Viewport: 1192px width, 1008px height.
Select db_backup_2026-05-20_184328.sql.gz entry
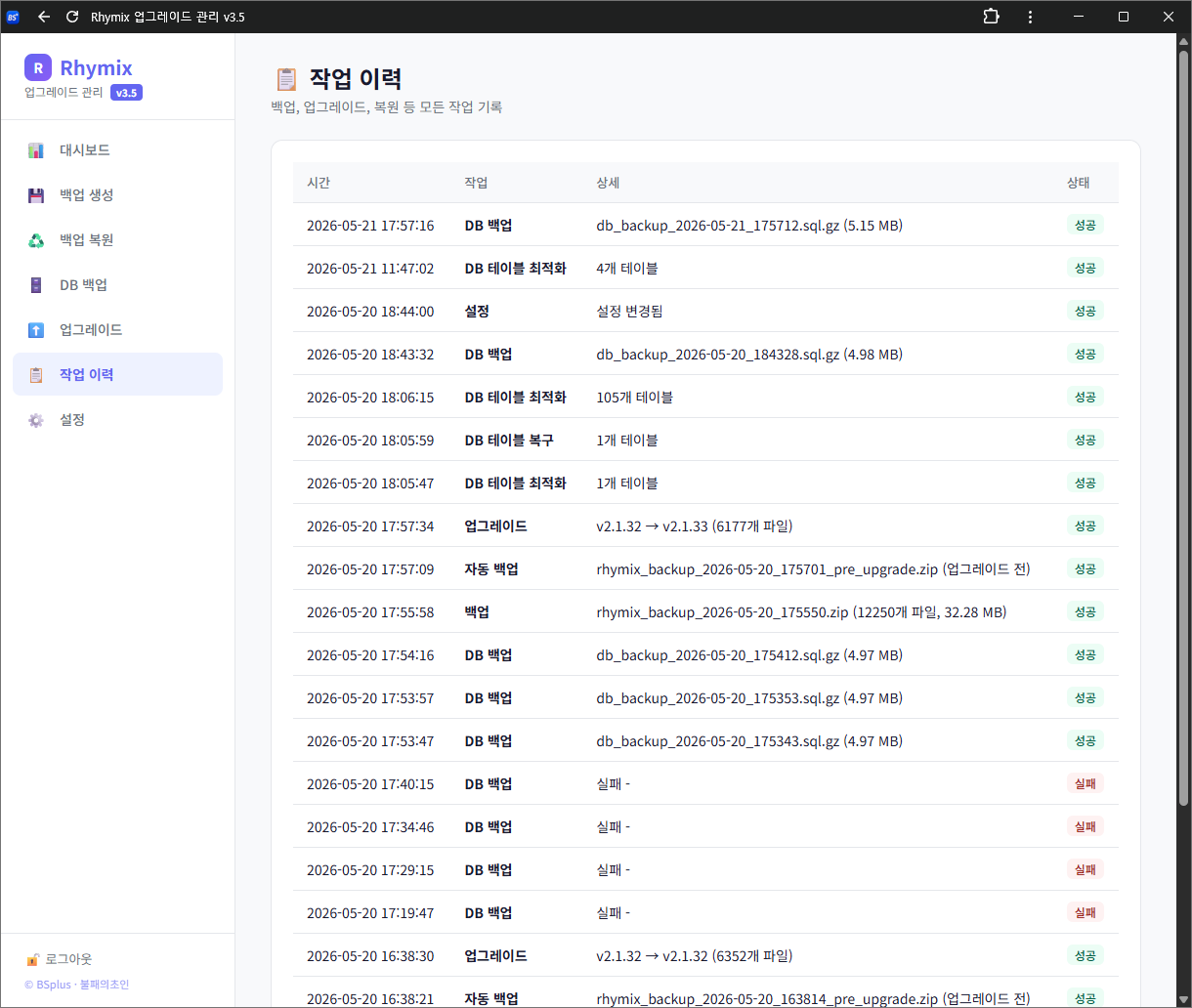coord(749,355)
